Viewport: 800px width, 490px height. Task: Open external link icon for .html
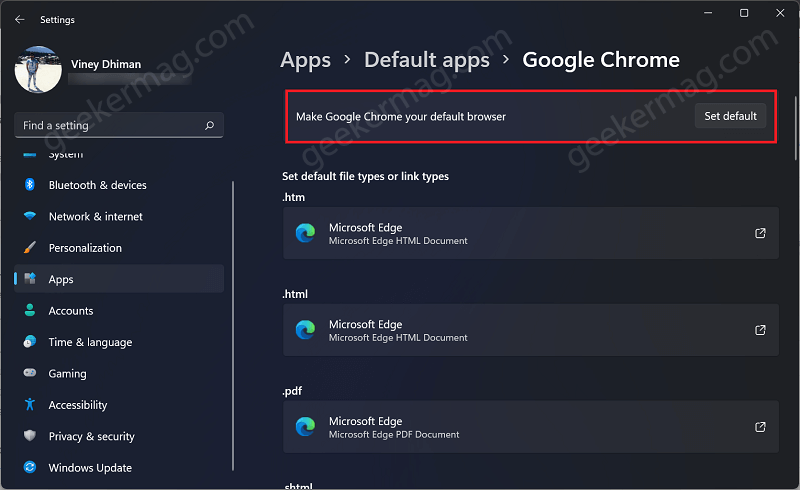(x=760, y=330)
